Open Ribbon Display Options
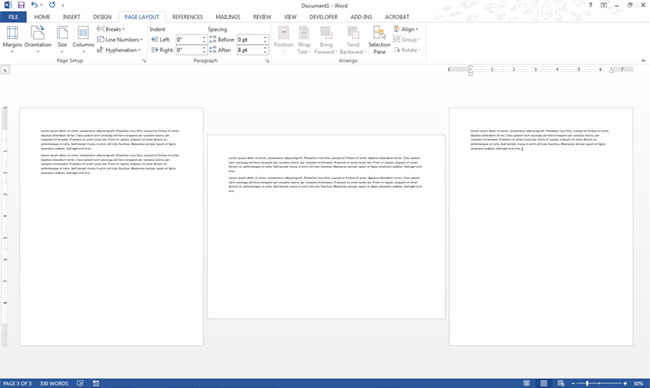The height and width of the screenshot is (388, 650). (x=604, y=5)
